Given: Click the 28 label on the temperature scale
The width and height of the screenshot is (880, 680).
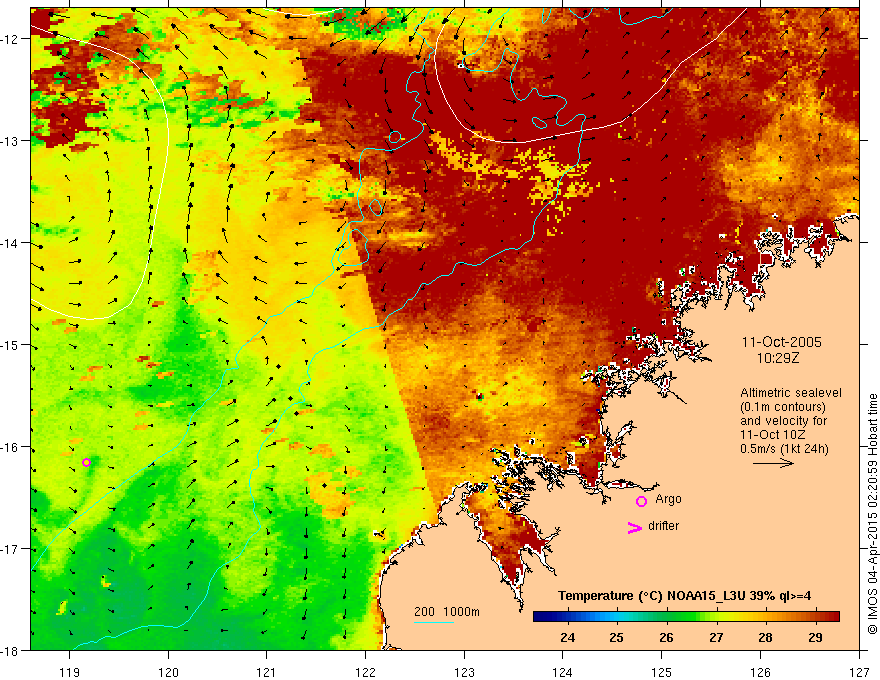Looking at the screenshot, I should 766,637.
